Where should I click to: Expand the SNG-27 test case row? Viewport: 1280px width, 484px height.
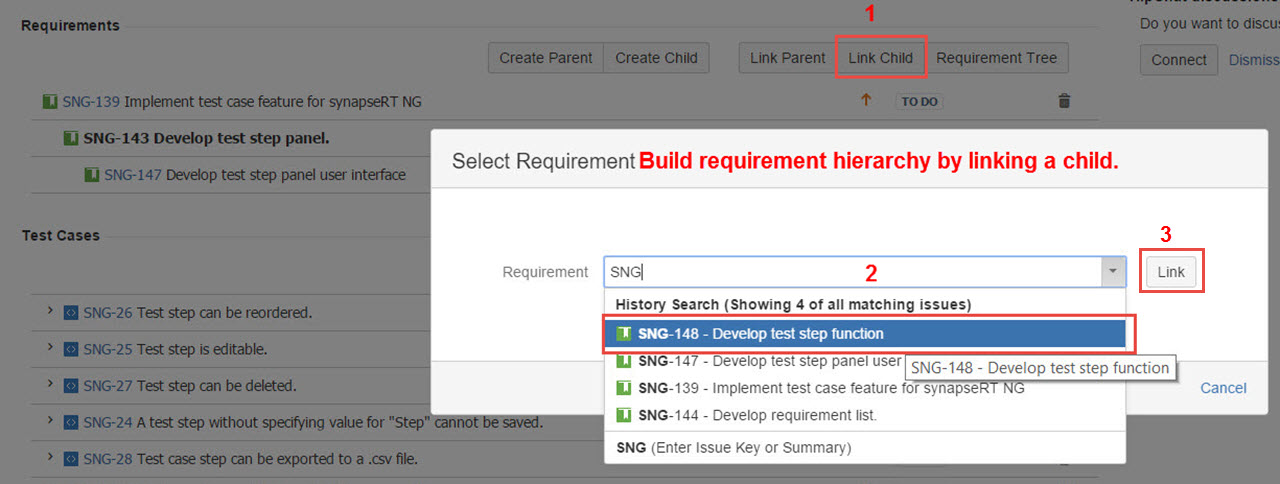click(x=50, y=385)
